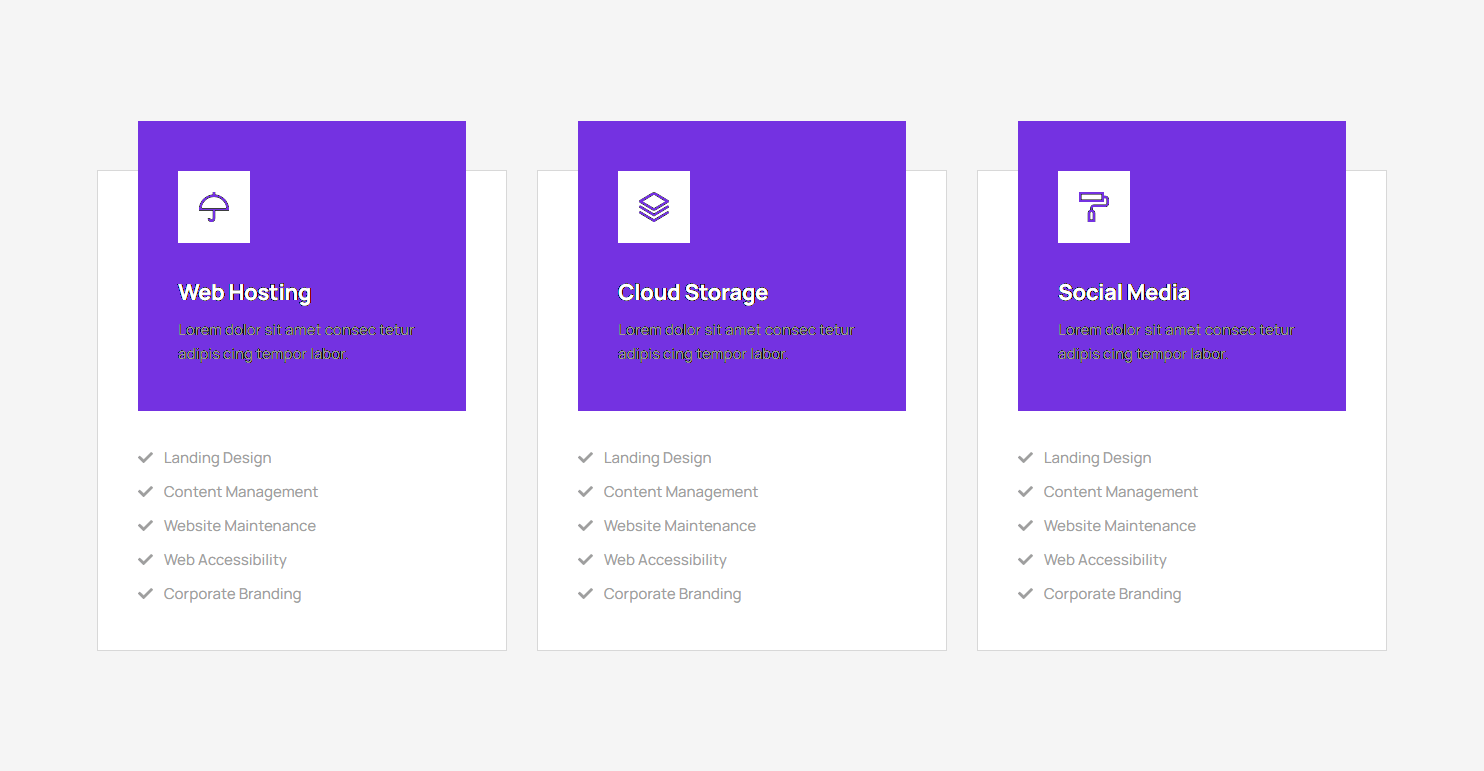1484x771 pixels.
Task: Click checkmark beside Landing Design under Web Hosting
Action: pos(145,458)
